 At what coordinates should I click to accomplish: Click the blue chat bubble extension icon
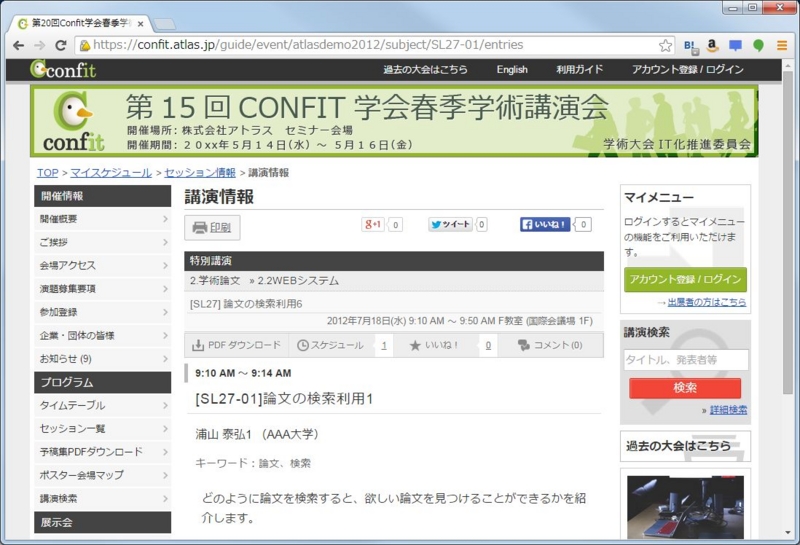click(735, 46)
